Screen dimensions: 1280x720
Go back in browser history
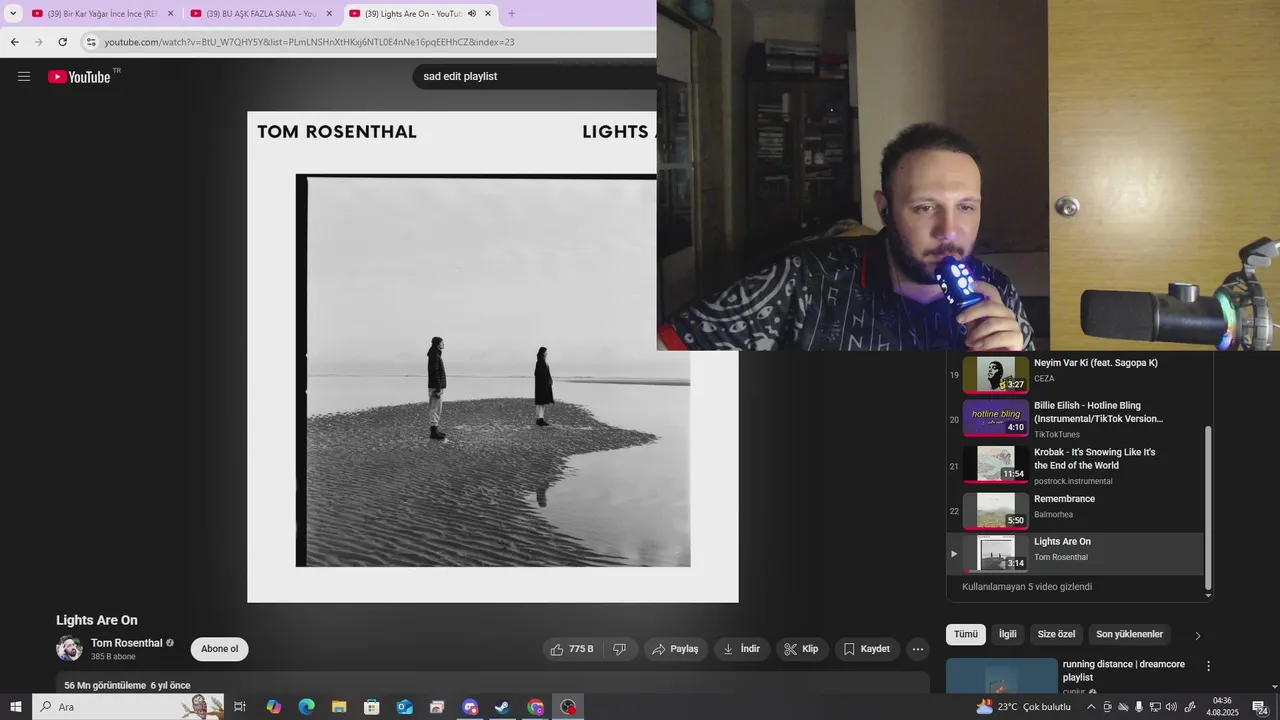coord(14,42)
